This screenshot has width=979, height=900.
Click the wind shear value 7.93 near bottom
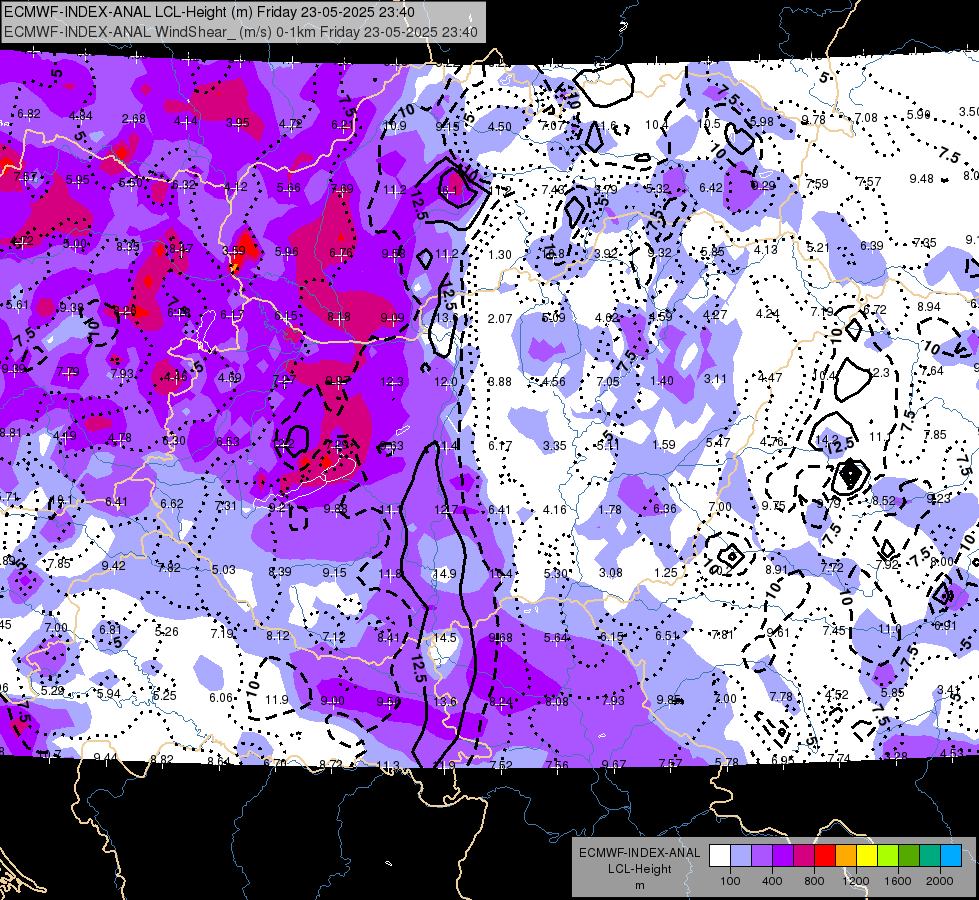[612, 701]
